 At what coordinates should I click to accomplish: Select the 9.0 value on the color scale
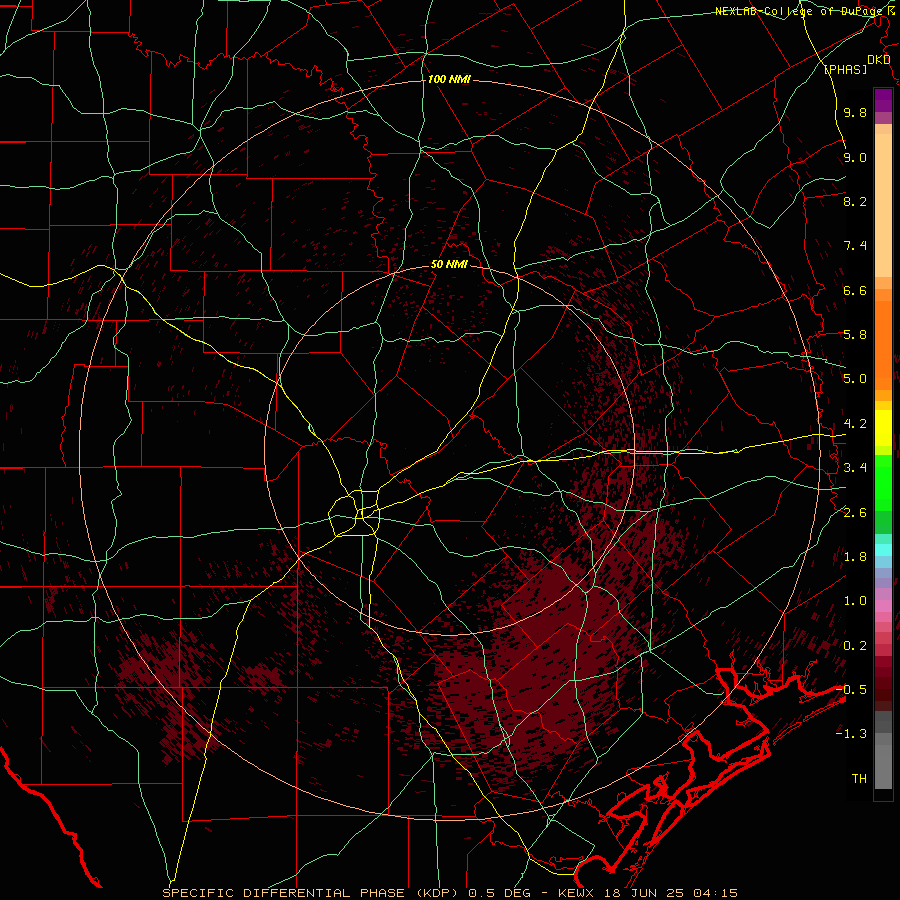[855, 157]
